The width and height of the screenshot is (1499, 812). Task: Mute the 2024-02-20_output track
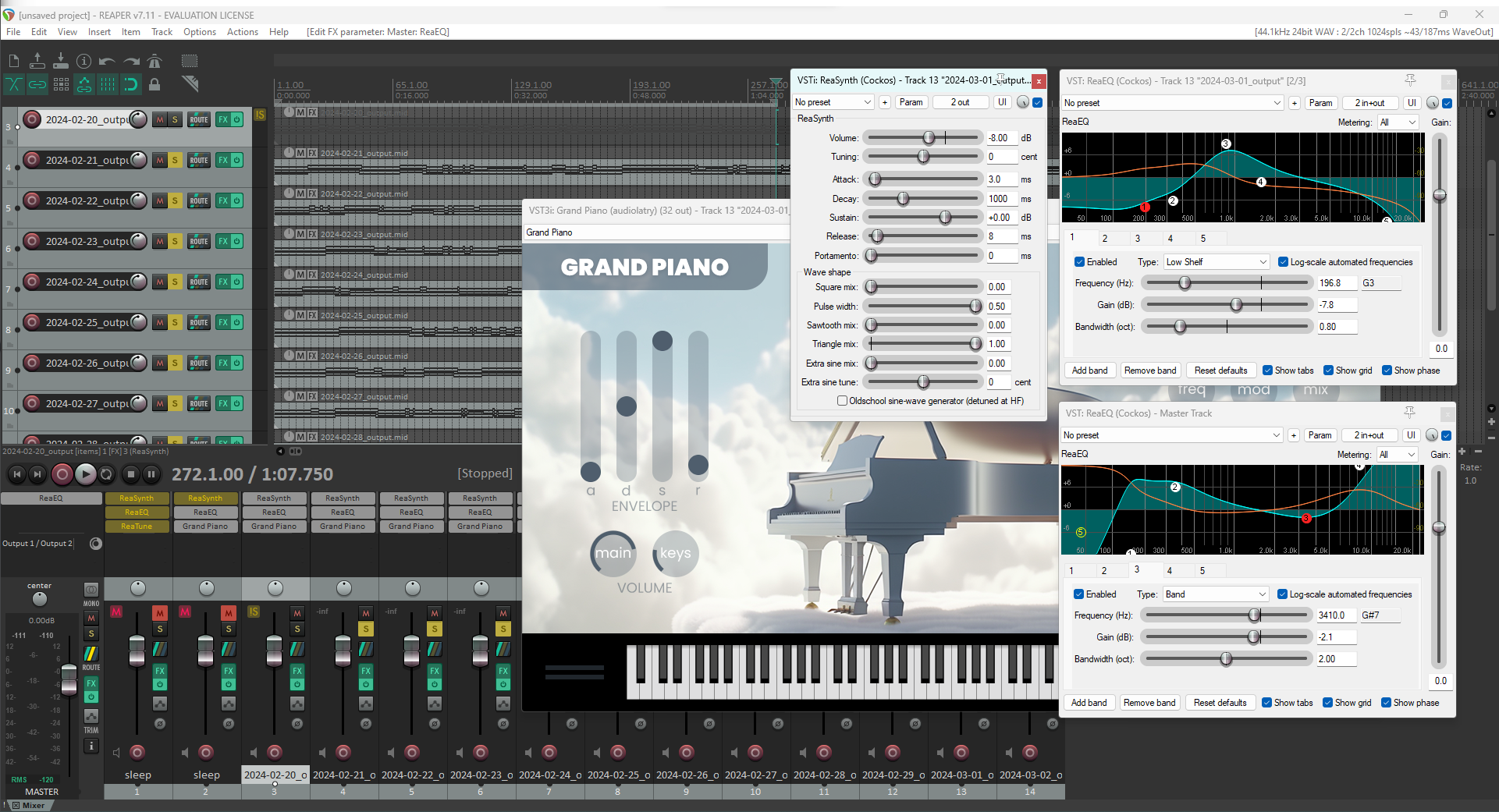click(160, 120)
